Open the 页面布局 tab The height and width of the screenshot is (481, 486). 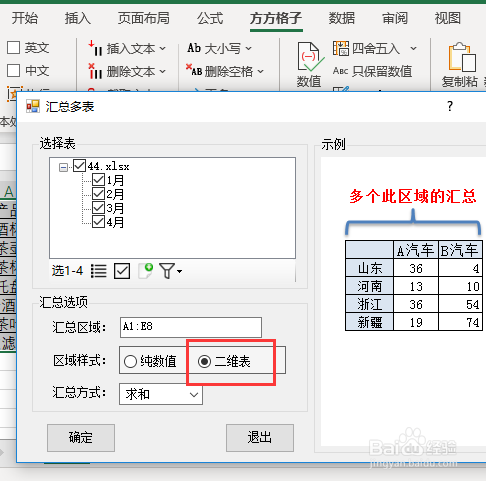(143, 18)
